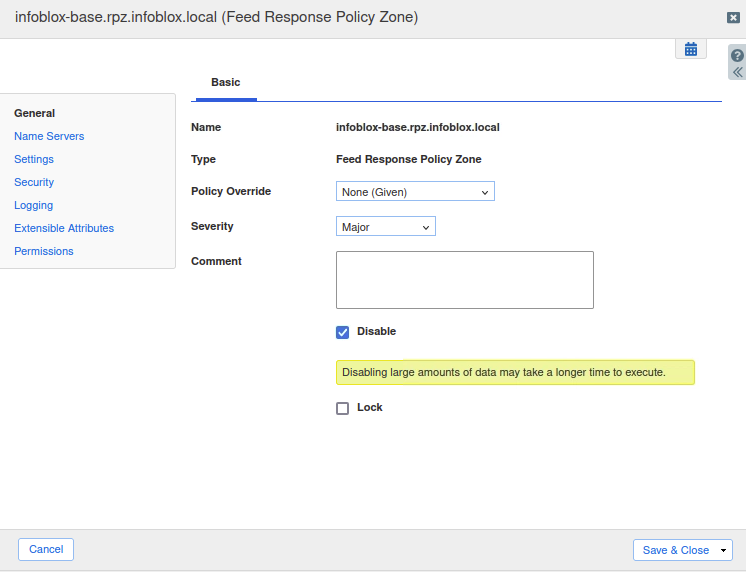Select the Basic tab

226,82
